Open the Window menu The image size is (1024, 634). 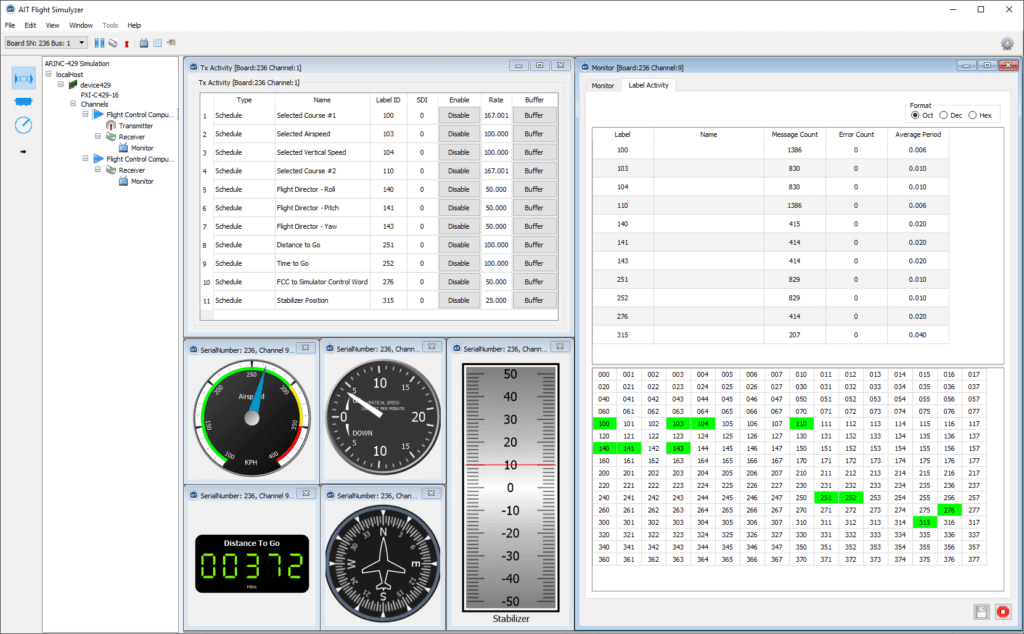tap(80, 25)
